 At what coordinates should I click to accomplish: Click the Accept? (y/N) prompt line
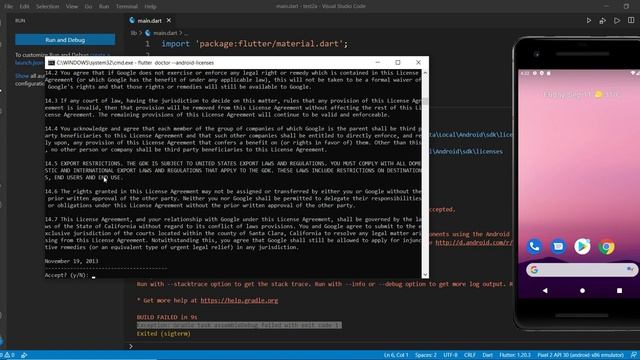coord(70,275)
